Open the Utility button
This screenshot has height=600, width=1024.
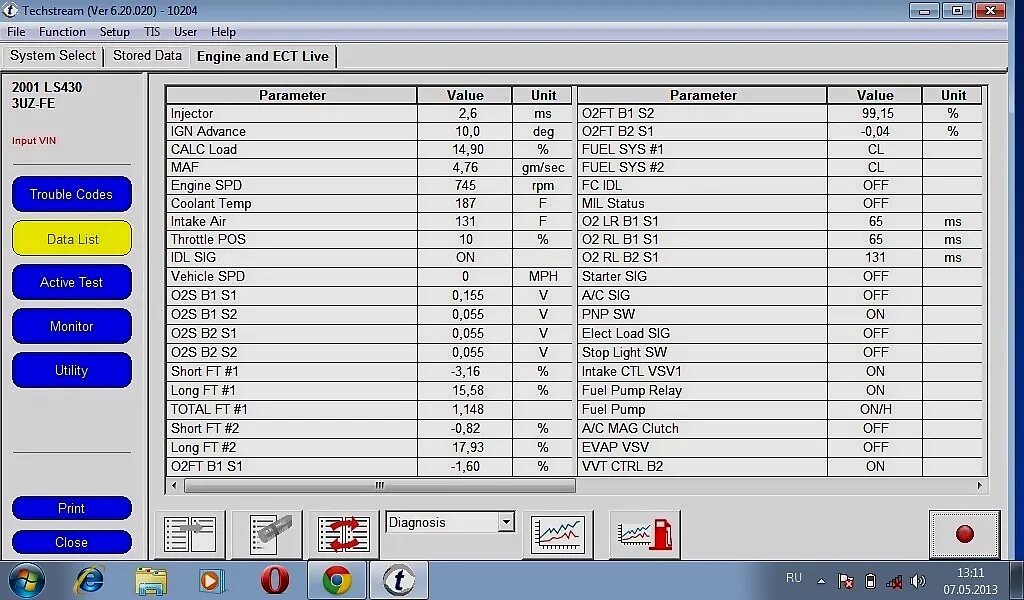pyautogui.click(x=71, y=370)
